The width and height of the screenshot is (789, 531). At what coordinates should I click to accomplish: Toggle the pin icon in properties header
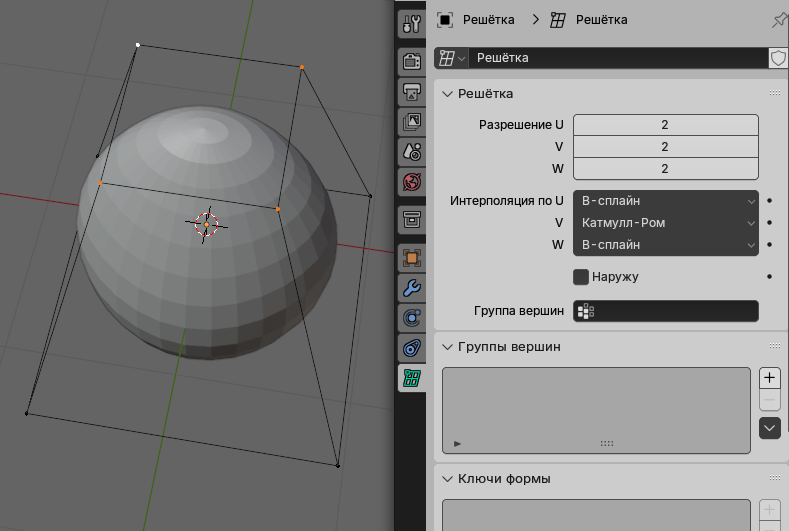coord(779,21)
